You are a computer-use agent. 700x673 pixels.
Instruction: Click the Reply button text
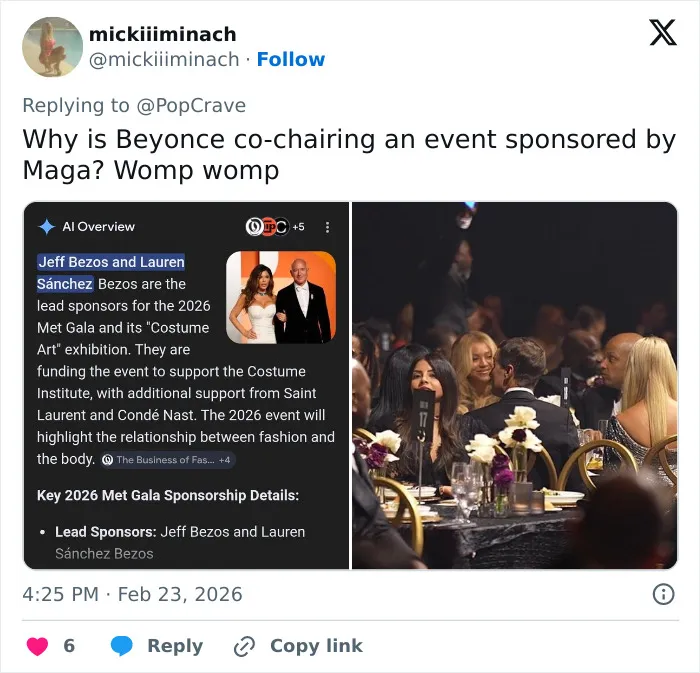click(175, 646)
